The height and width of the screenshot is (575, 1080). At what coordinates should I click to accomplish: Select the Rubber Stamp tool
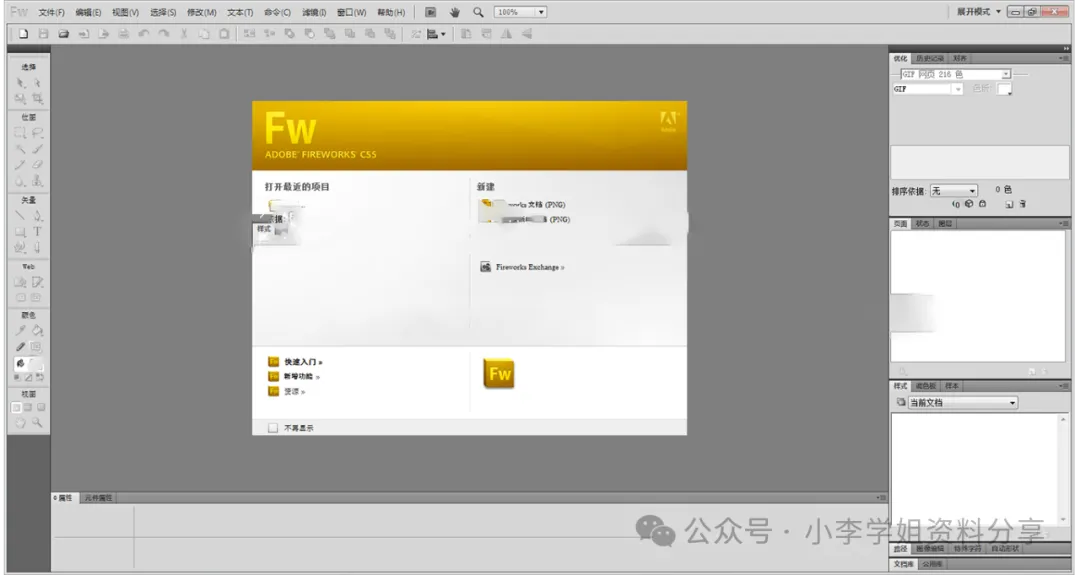tap(37, 181)
